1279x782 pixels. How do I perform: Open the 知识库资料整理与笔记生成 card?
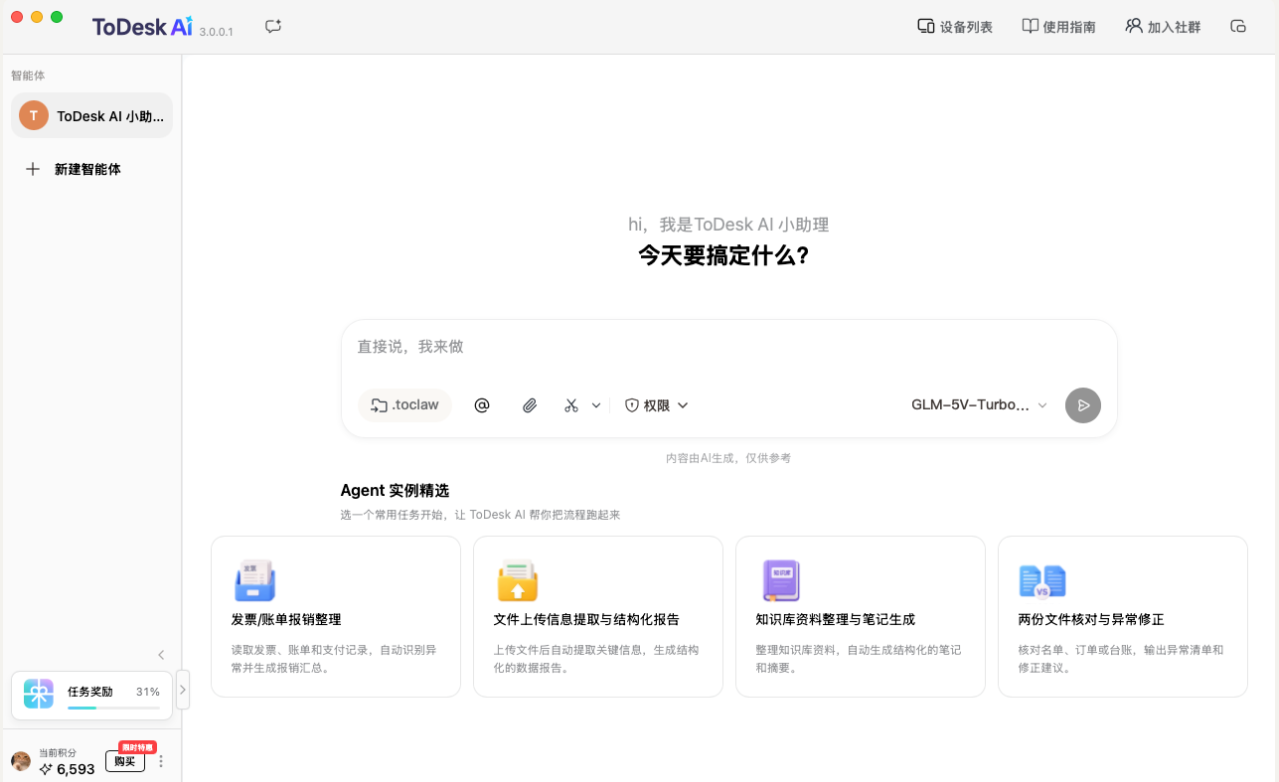860,616
